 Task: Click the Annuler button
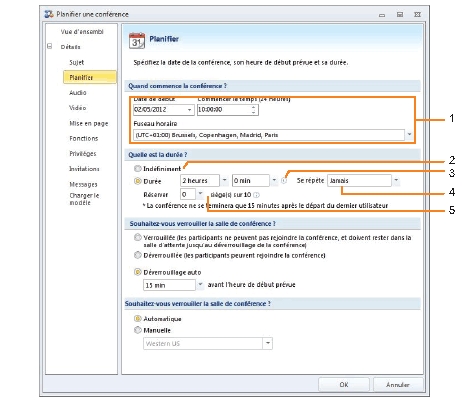(x=398, y=385)
